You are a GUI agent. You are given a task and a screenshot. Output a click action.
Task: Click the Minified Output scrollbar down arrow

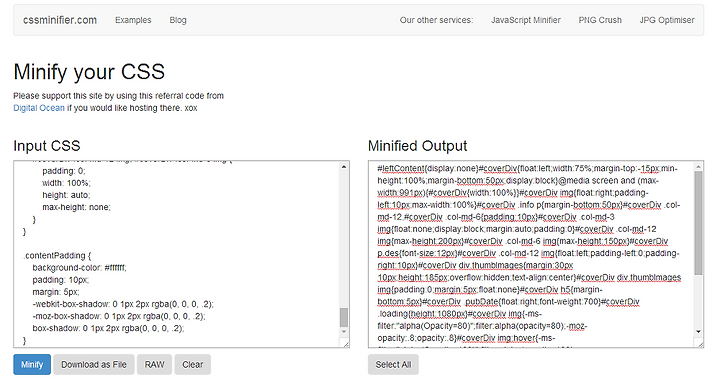[698, 331]
